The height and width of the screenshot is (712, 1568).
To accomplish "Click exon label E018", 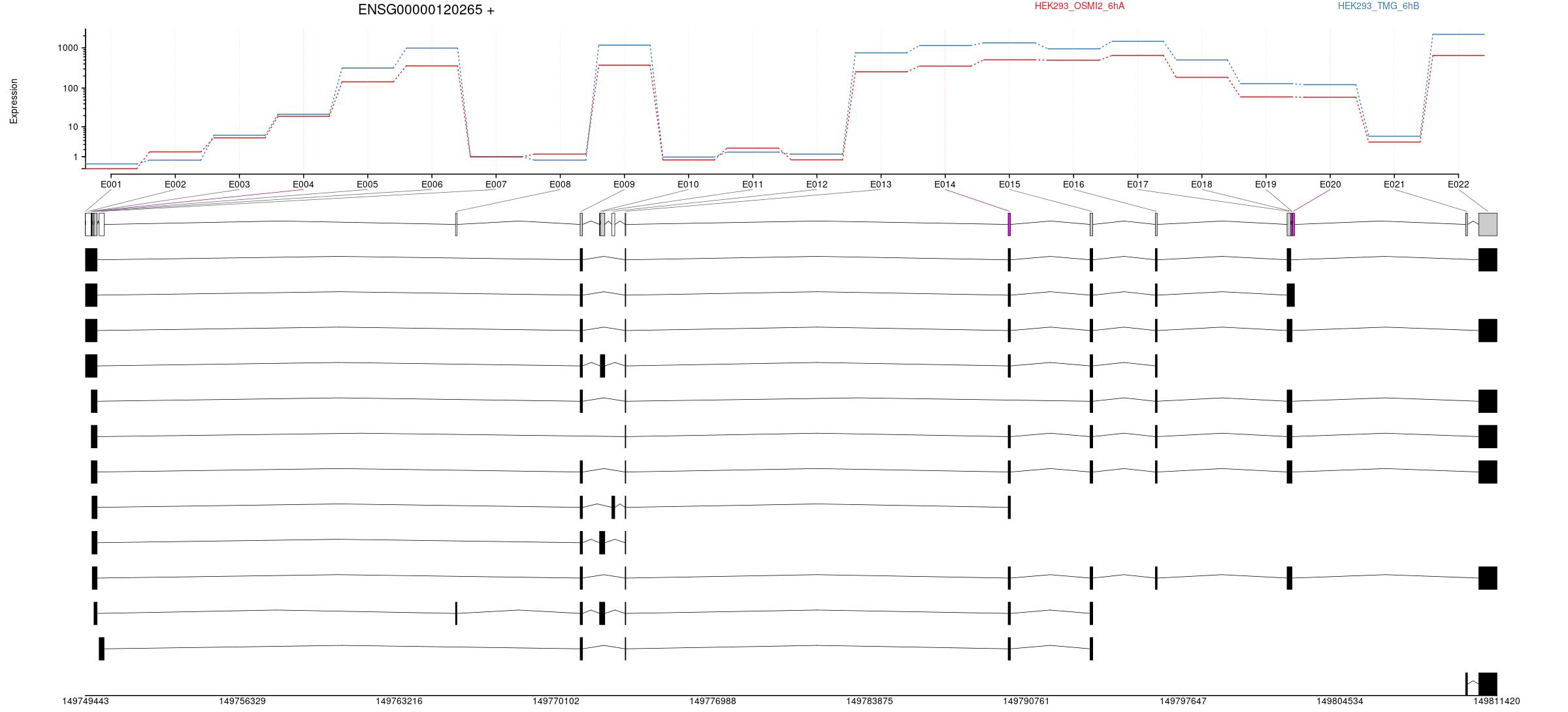I will pyautogui.click(x=1201, y=184).
